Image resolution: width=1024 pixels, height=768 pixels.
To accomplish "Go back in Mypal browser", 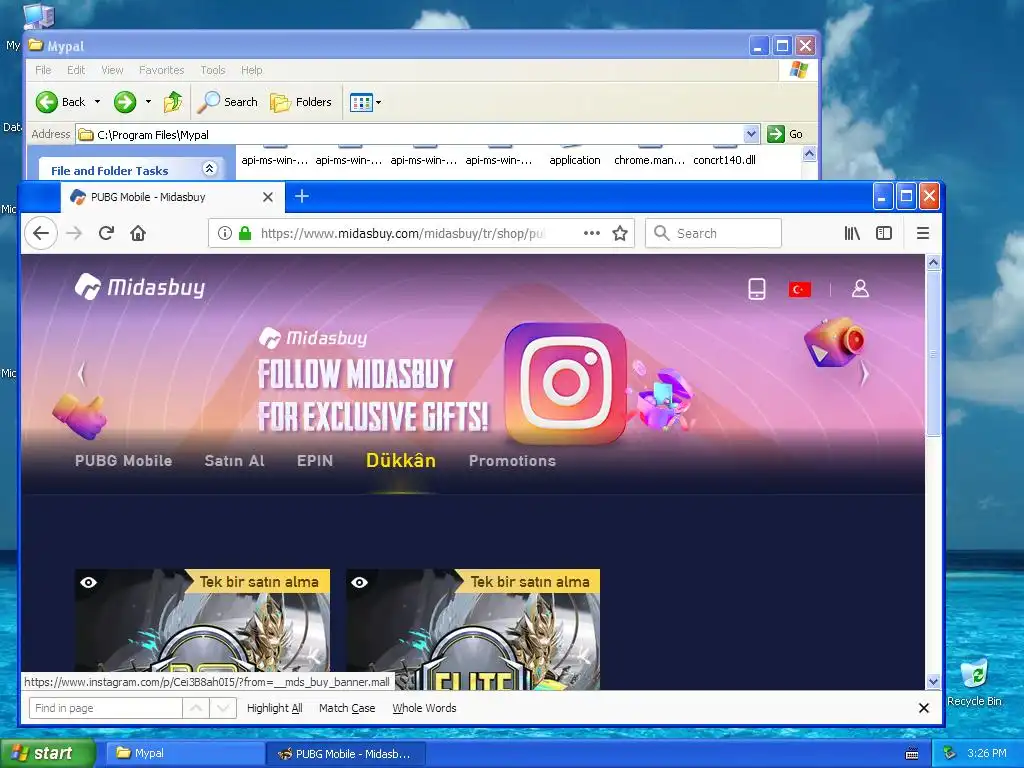I will point(41,233).
